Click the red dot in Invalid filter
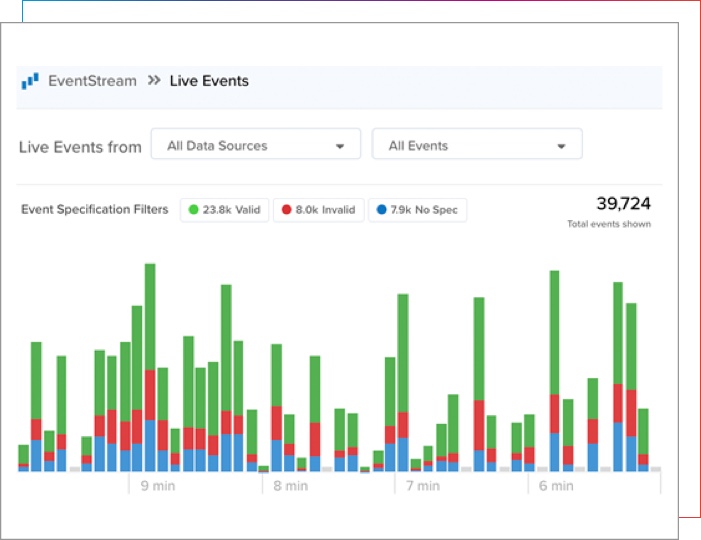 pos(286,210)
